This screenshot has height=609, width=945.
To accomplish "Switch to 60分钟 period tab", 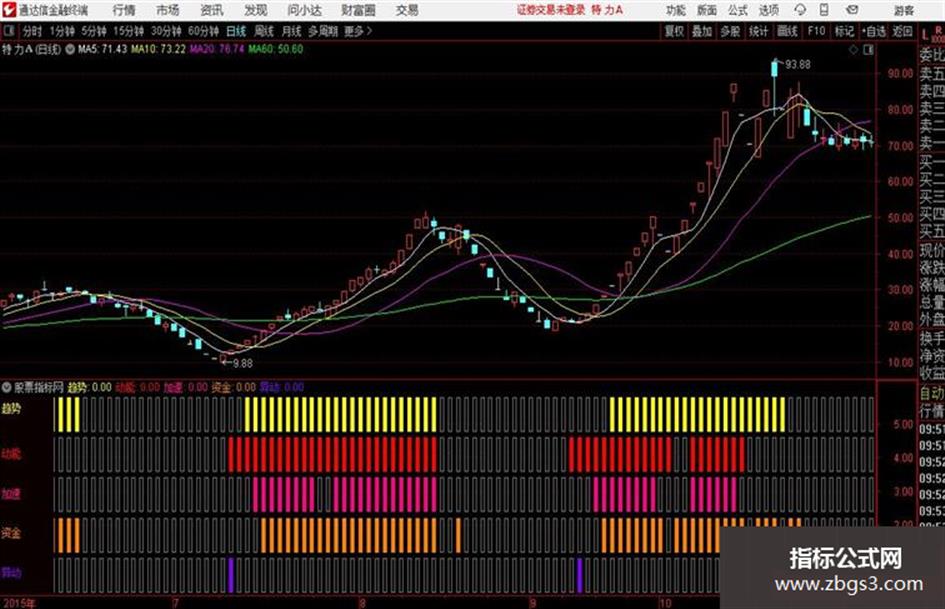I will tap(204, 31).
